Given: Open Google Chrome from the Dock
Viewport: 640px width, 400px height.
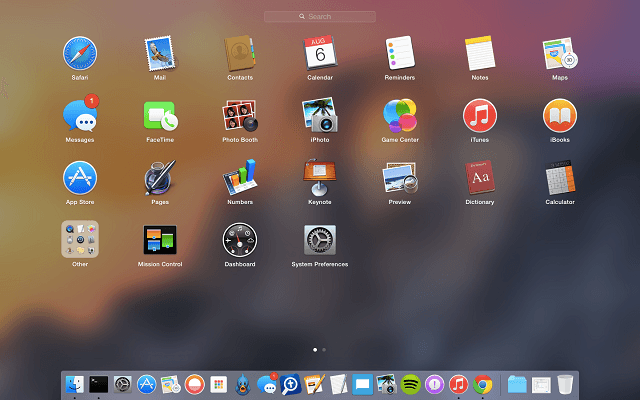Looking at the screenshot, I should (482, 384).
